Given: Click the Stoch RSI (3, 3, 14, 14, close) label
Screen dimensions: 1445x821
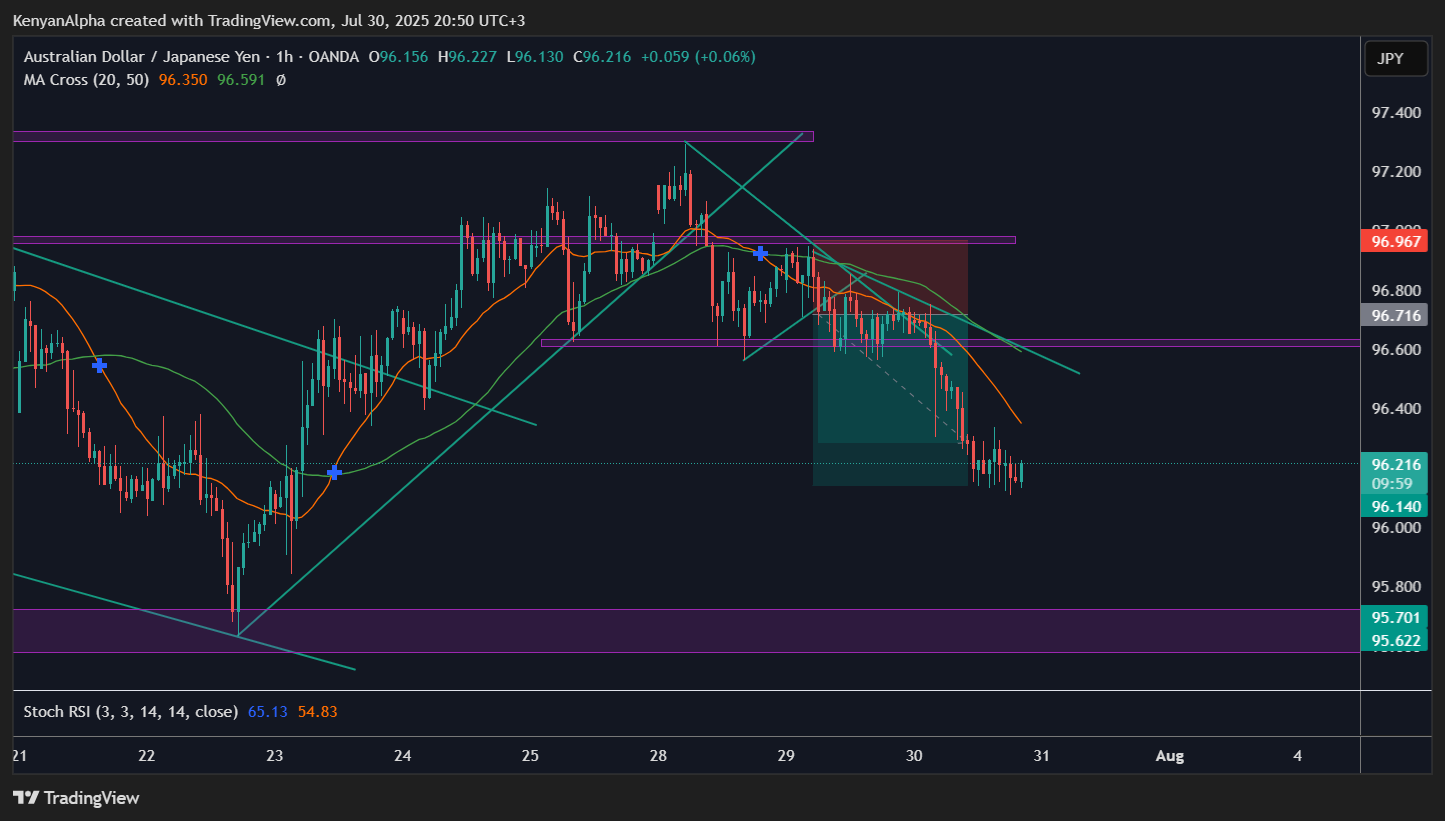Looking at the screenshot, I should [131, 712].
